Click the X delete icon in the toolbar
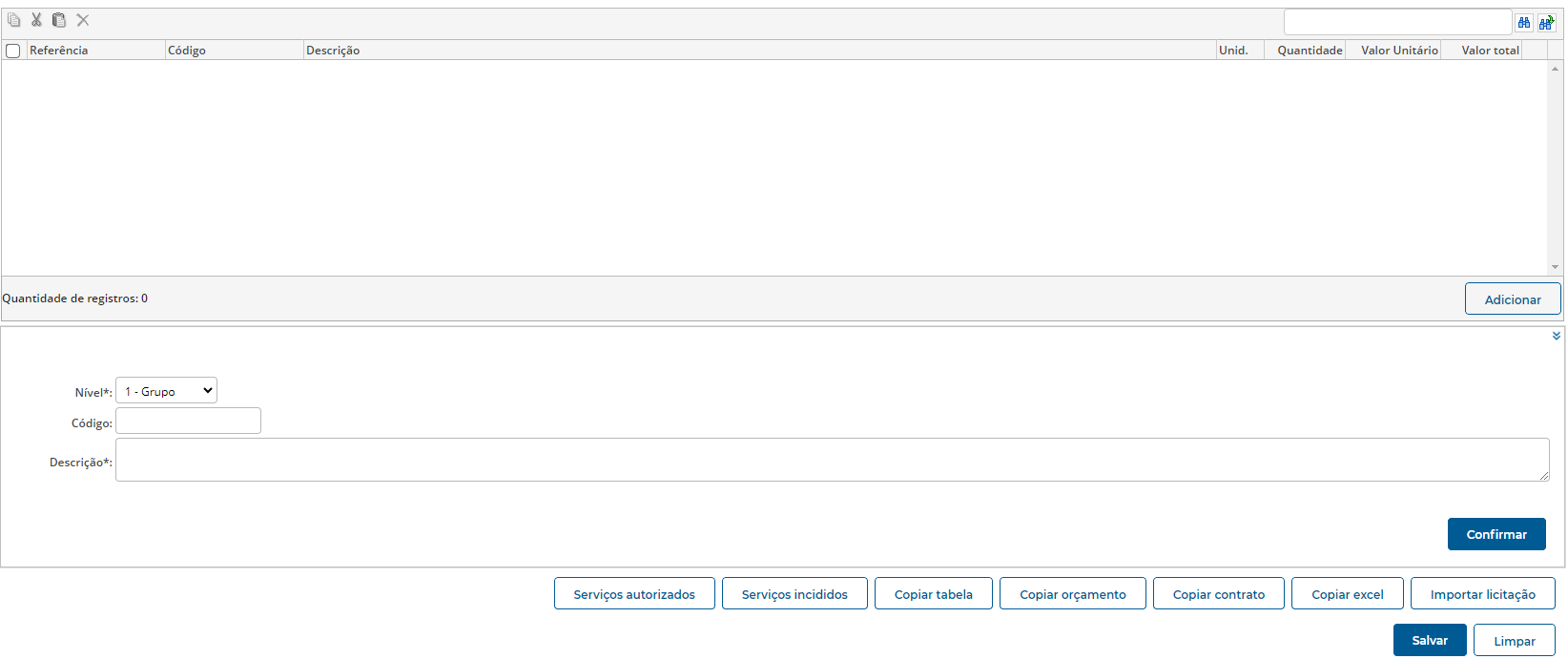Image resolution: width=1568 pixels, height=659 pixels. coord(83,20)
